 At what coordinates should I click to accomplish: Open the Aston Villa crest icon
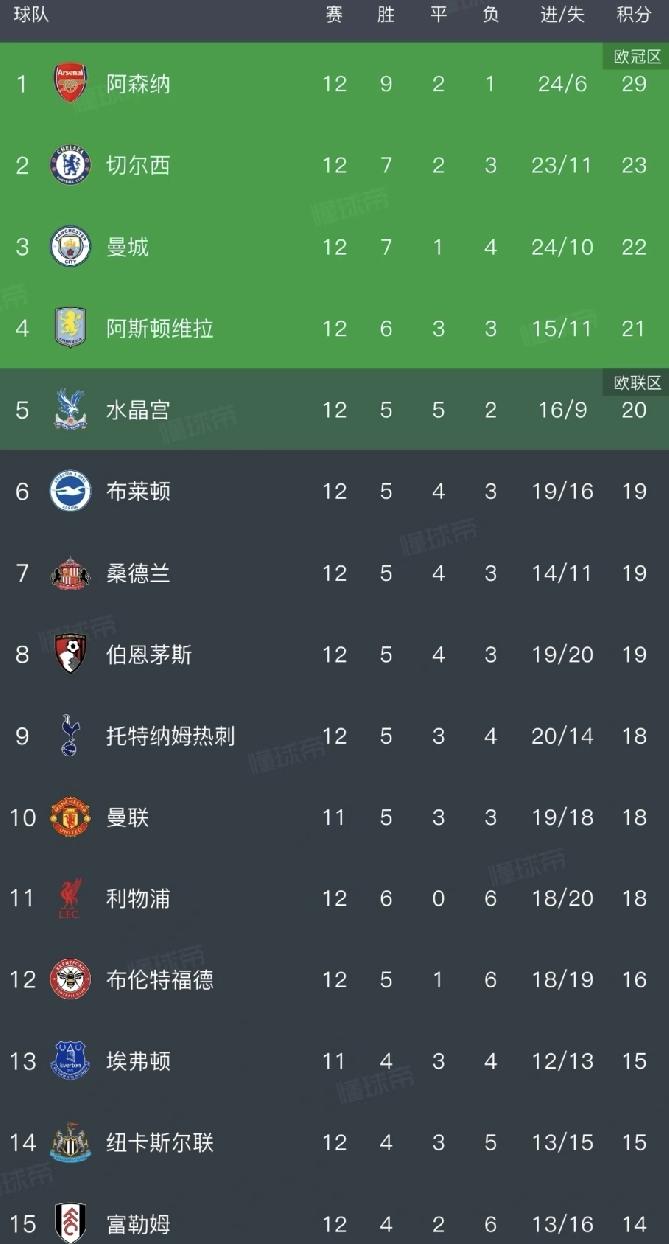tap(71, 328)
